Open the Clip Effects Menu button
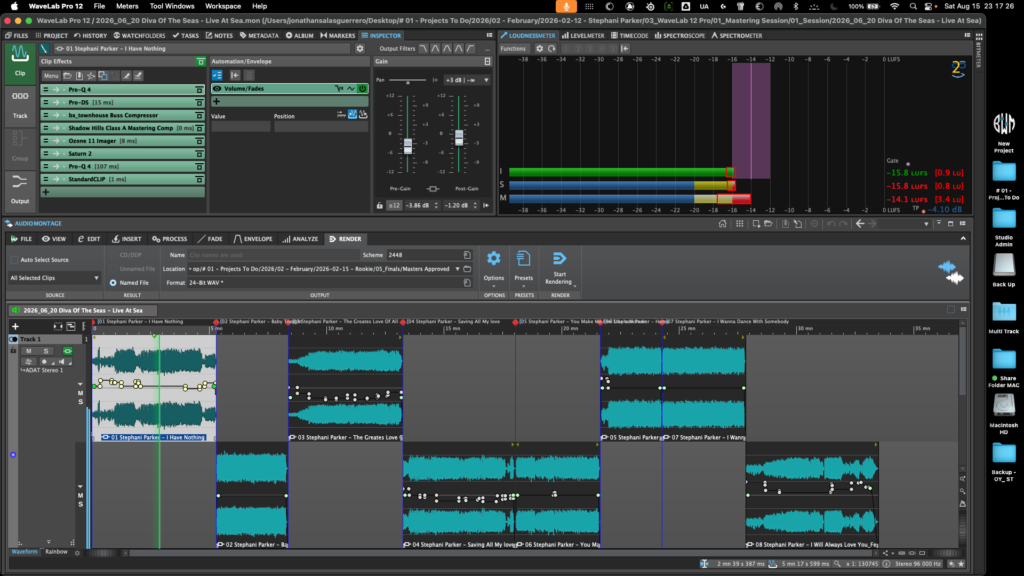The image size is (1024, 576). pos(51,76)
